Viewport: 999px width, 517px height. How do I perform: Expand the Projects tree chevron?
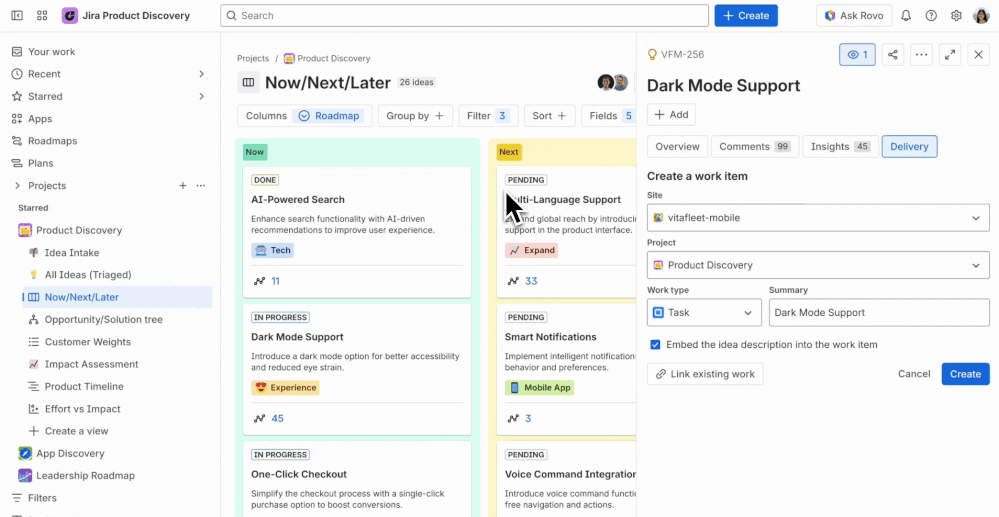point(17,186)
